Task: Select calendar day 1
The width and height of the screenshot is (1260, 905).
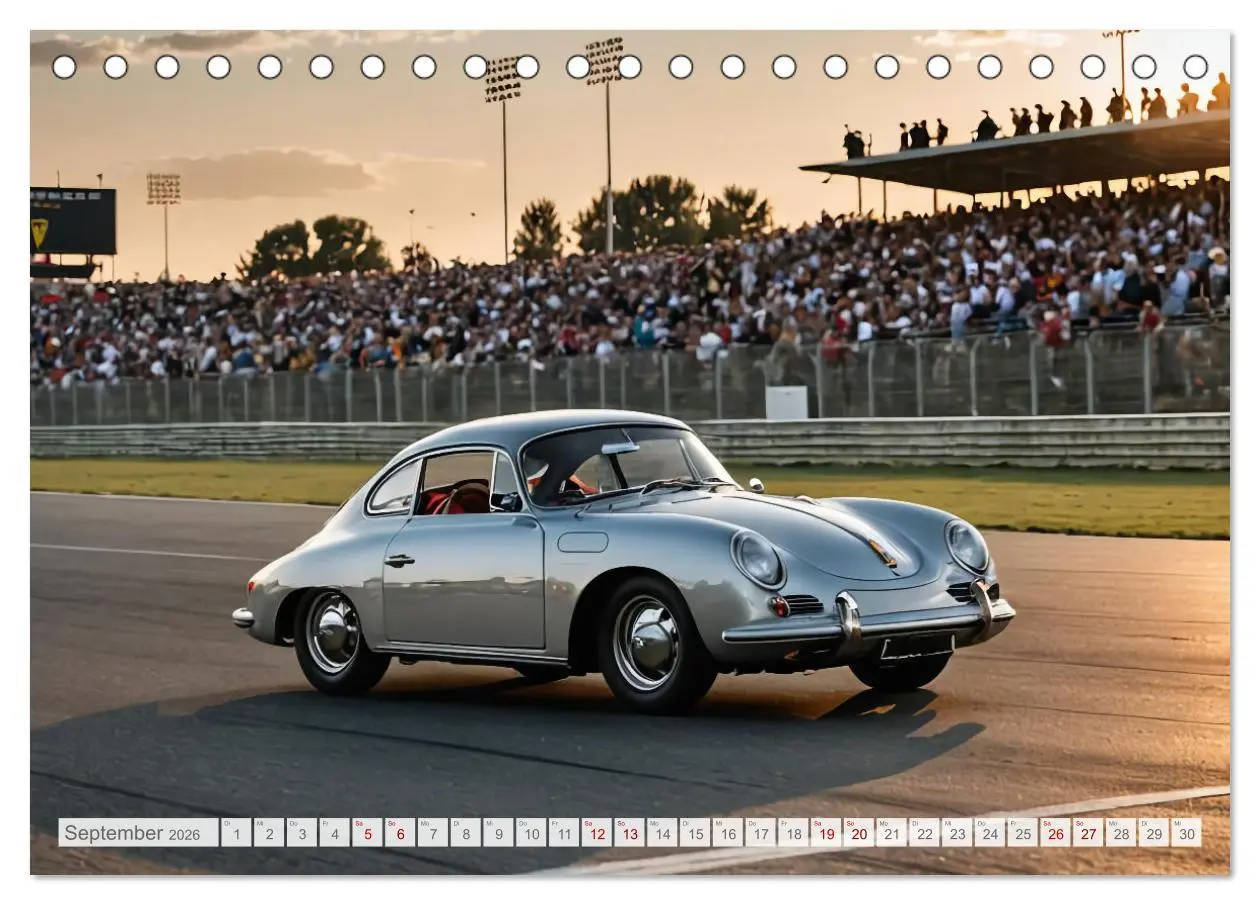Action: point(236,833)
